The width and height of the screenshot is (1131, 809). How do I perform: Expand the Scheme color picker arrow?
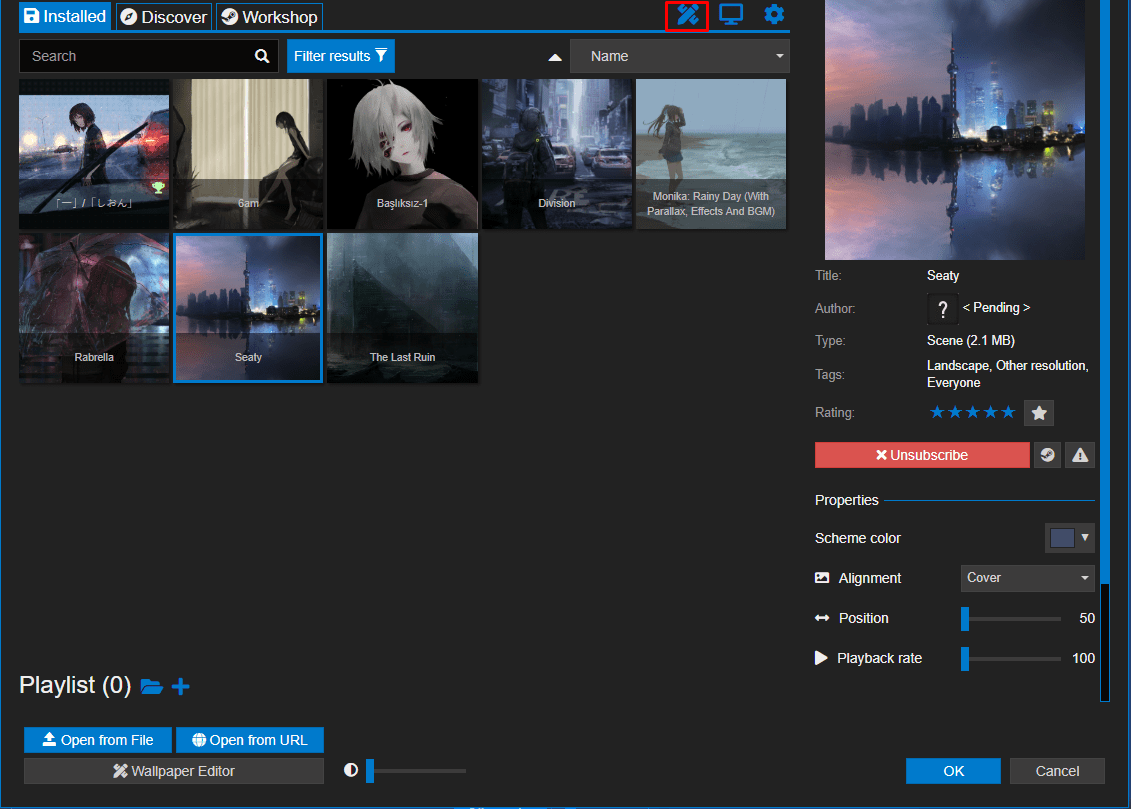pyautogui.click(x=1085, y=538)
